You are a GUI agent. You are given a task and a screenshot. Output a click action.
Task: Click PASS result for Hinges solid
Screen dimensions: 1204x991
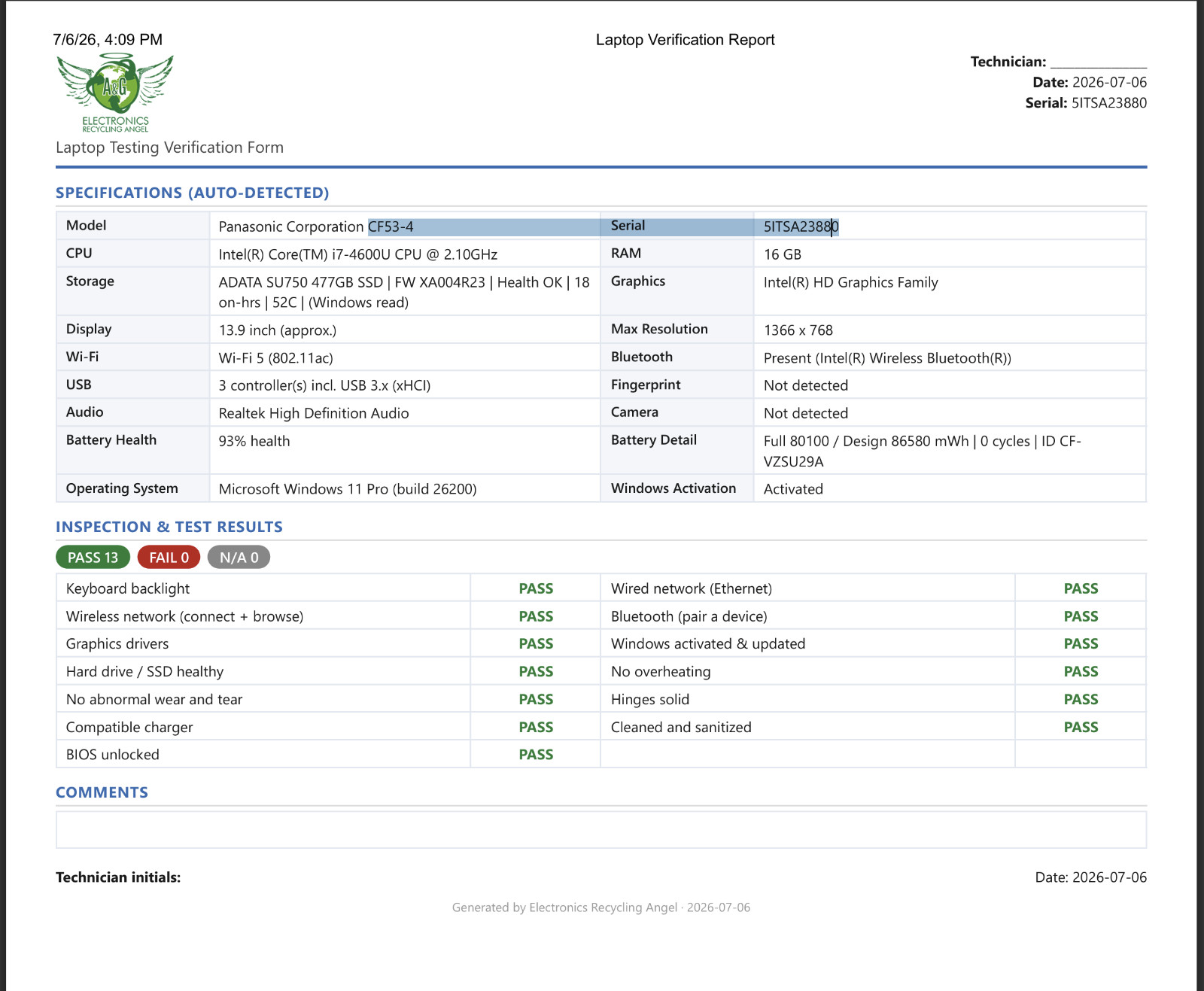(x=1081, y=699)
